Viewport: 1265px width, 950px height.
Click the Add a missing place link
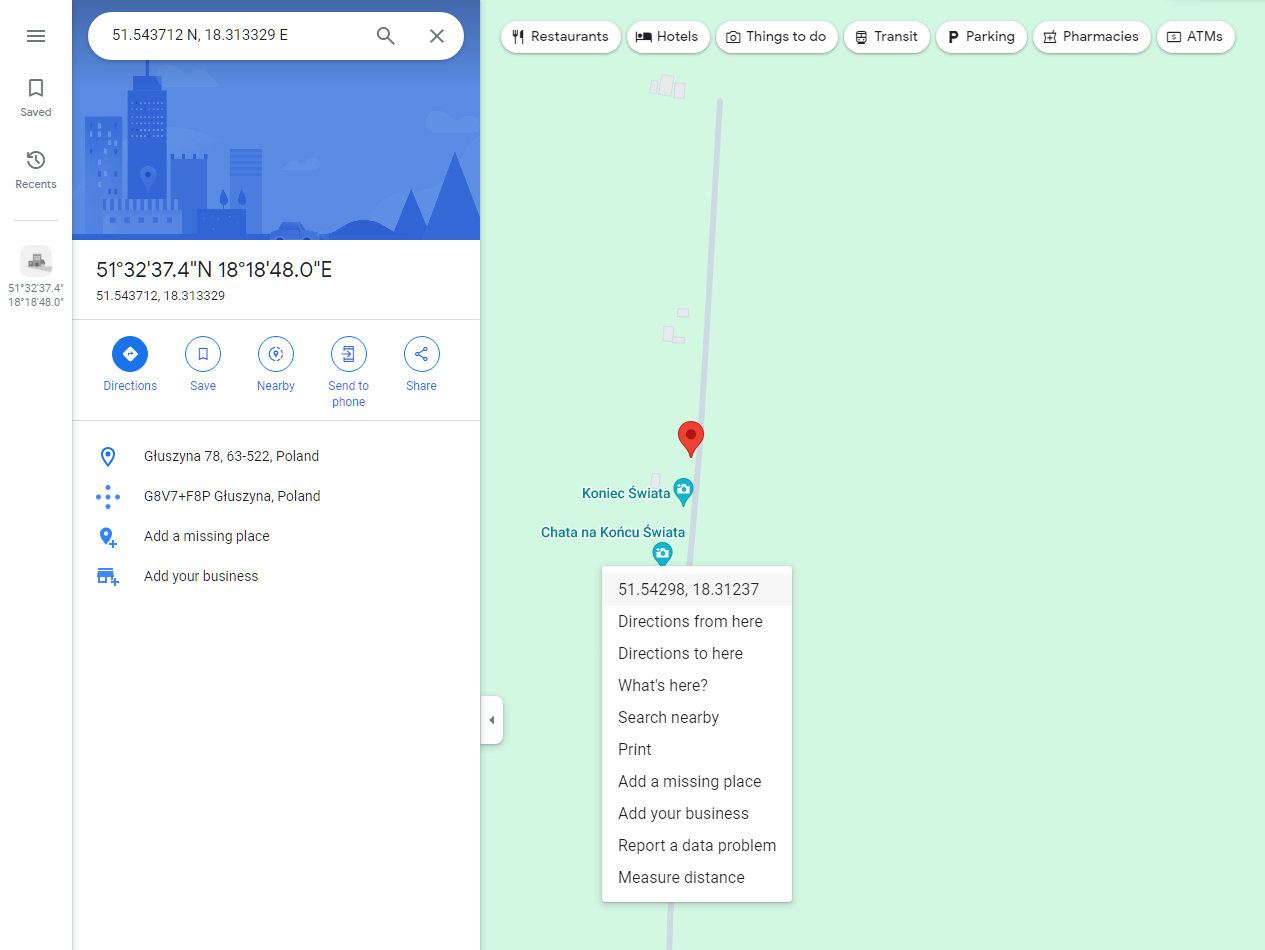click(206, 536)
